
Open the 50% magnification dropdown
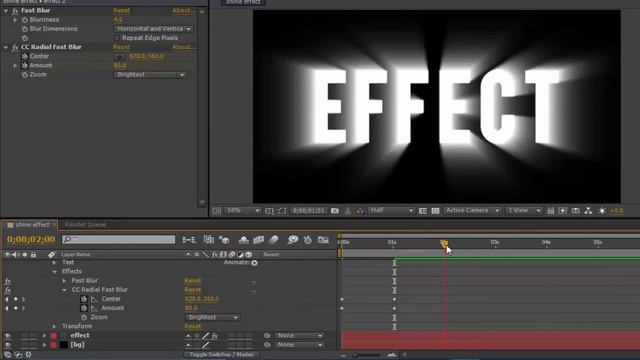242,211
